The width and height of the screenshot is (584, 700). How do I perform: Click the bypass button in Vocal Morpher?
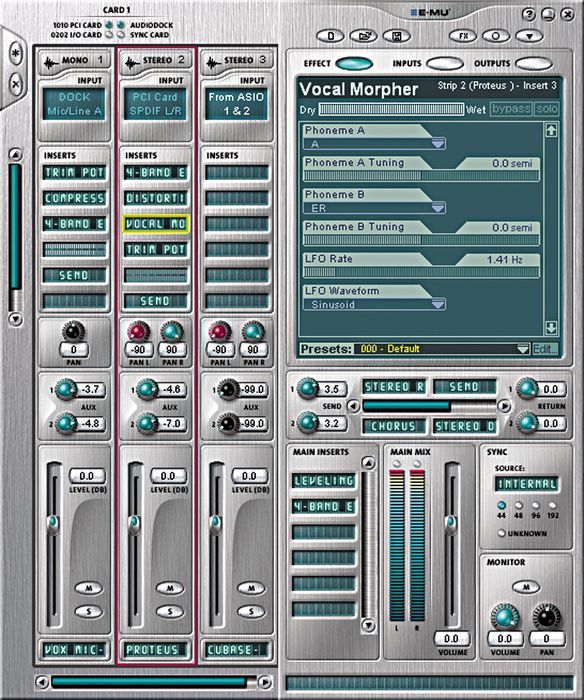pyautogui.click(x=511, y=108)
